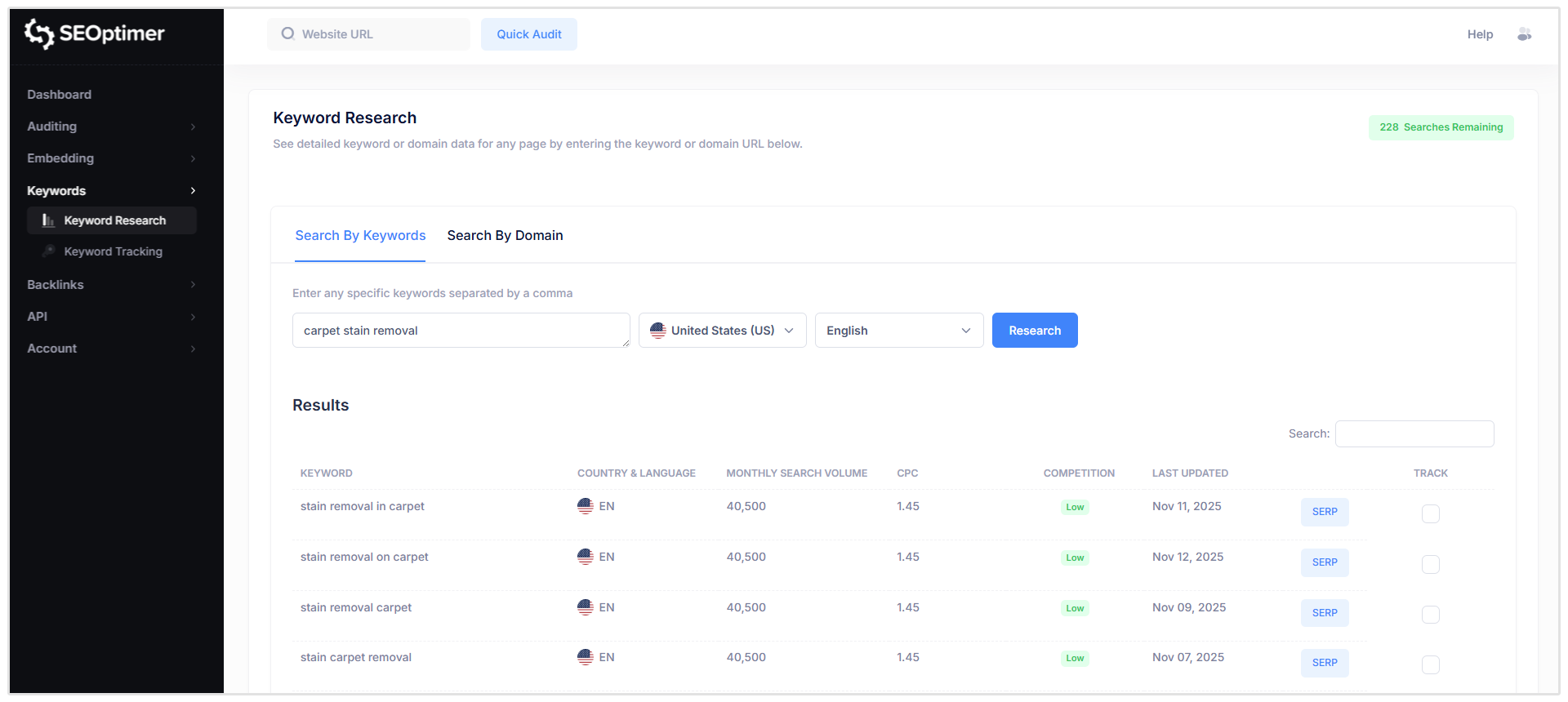Click the Keyword Tracking sidebar icon
The image size is (1568, 702).
(49, 251)
